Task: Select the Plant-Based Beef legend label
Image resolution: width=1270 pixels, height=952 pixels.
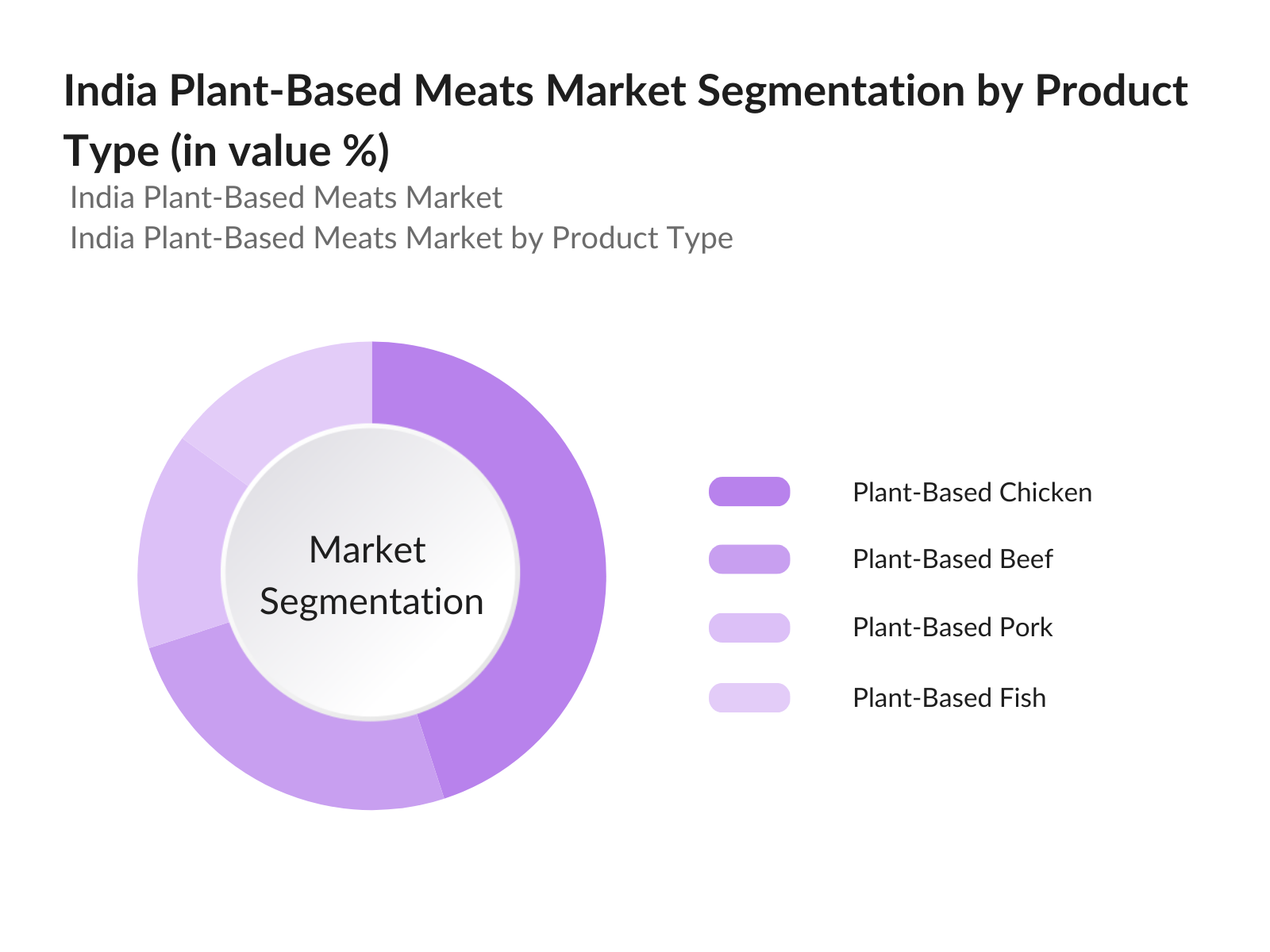Action: [x=952, y=559]
